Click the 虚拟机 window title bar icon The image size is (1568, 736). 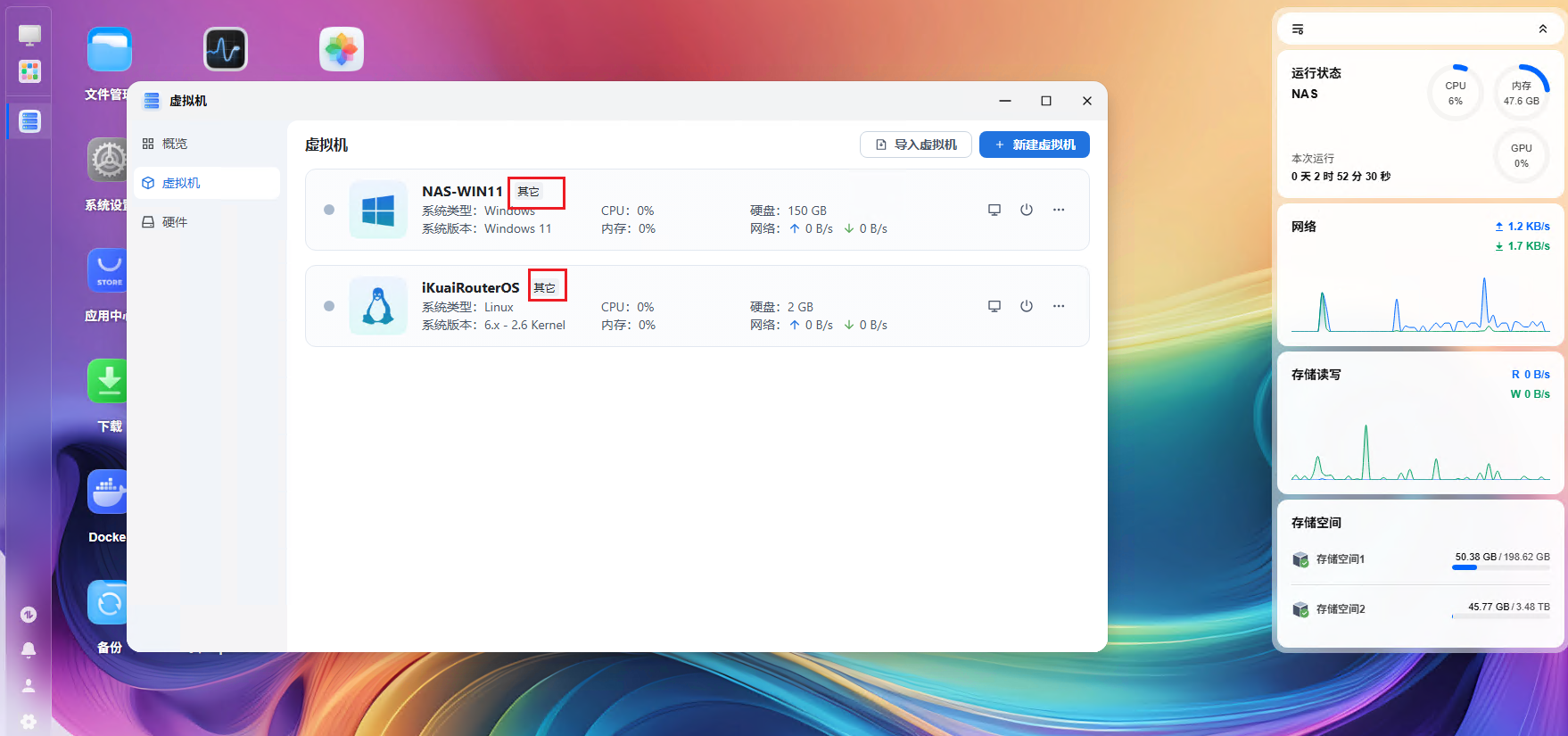click(x=152, y=101)
